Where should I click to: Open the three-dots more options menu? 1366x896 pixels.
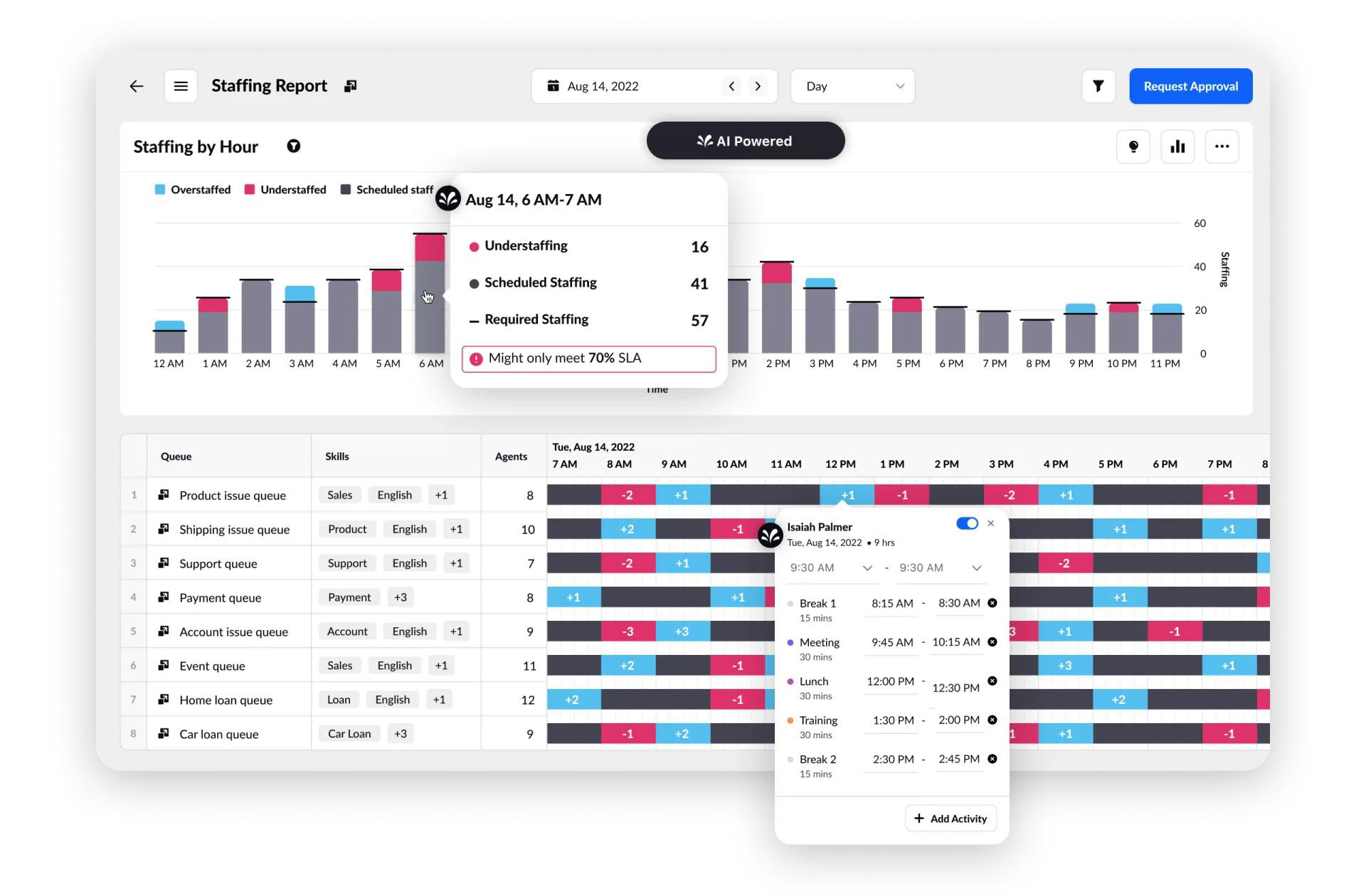1222,146
